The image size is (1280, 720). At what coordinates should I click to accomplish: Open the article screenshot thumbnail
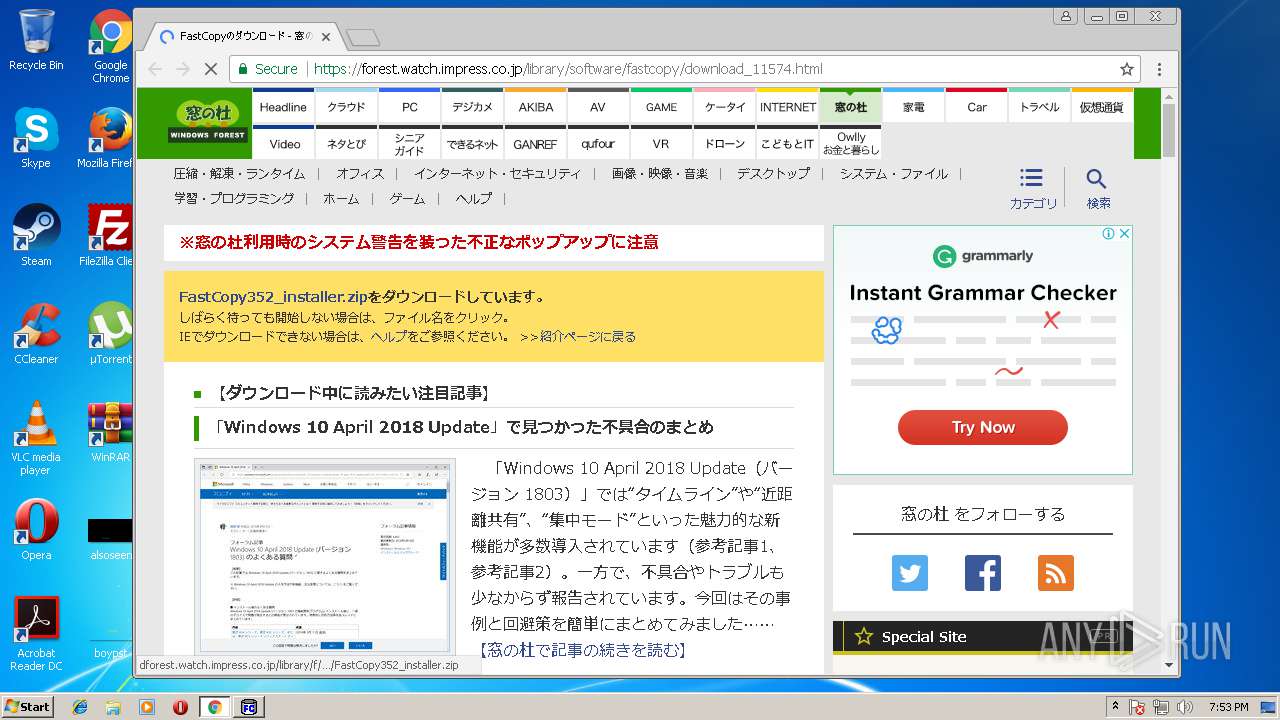click(x=325, y=557)
